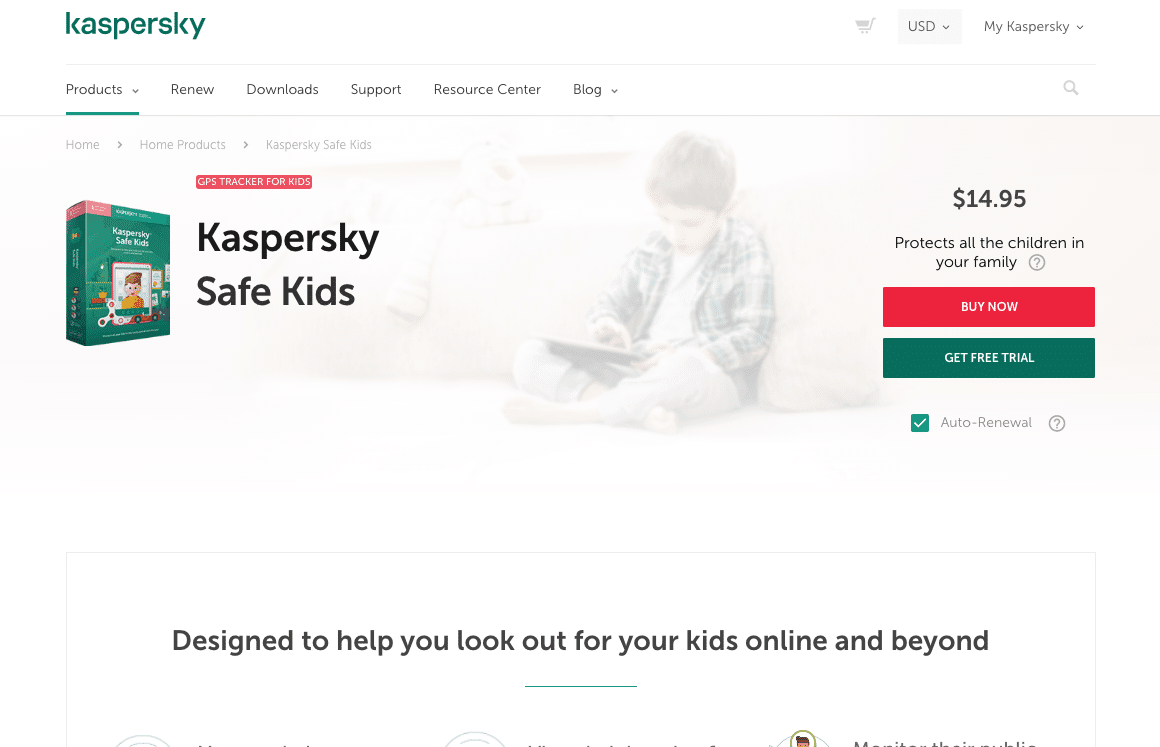This screenshot has height=747, width=1160.
Task: Click the Kaspersky Safe Kids box image
Action: (117, 272)
